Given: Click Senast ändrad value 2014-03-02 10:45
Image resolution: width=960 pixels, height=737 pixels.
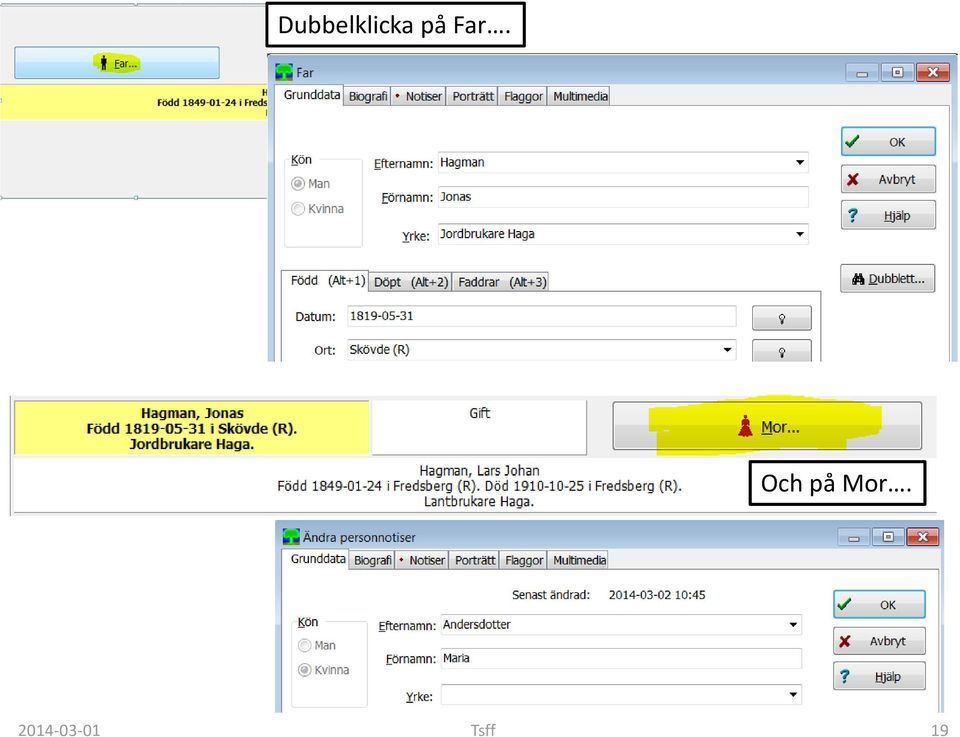Looking at the screenshot, I should coord(656,594).
